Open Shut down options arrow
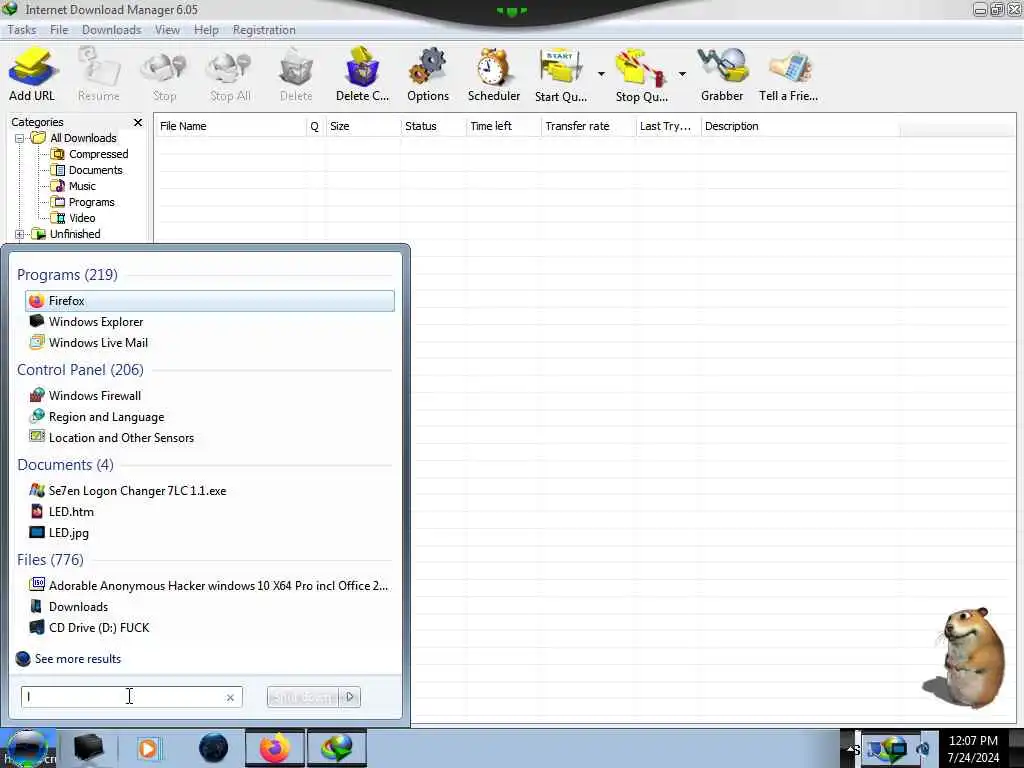 [349, 697]
